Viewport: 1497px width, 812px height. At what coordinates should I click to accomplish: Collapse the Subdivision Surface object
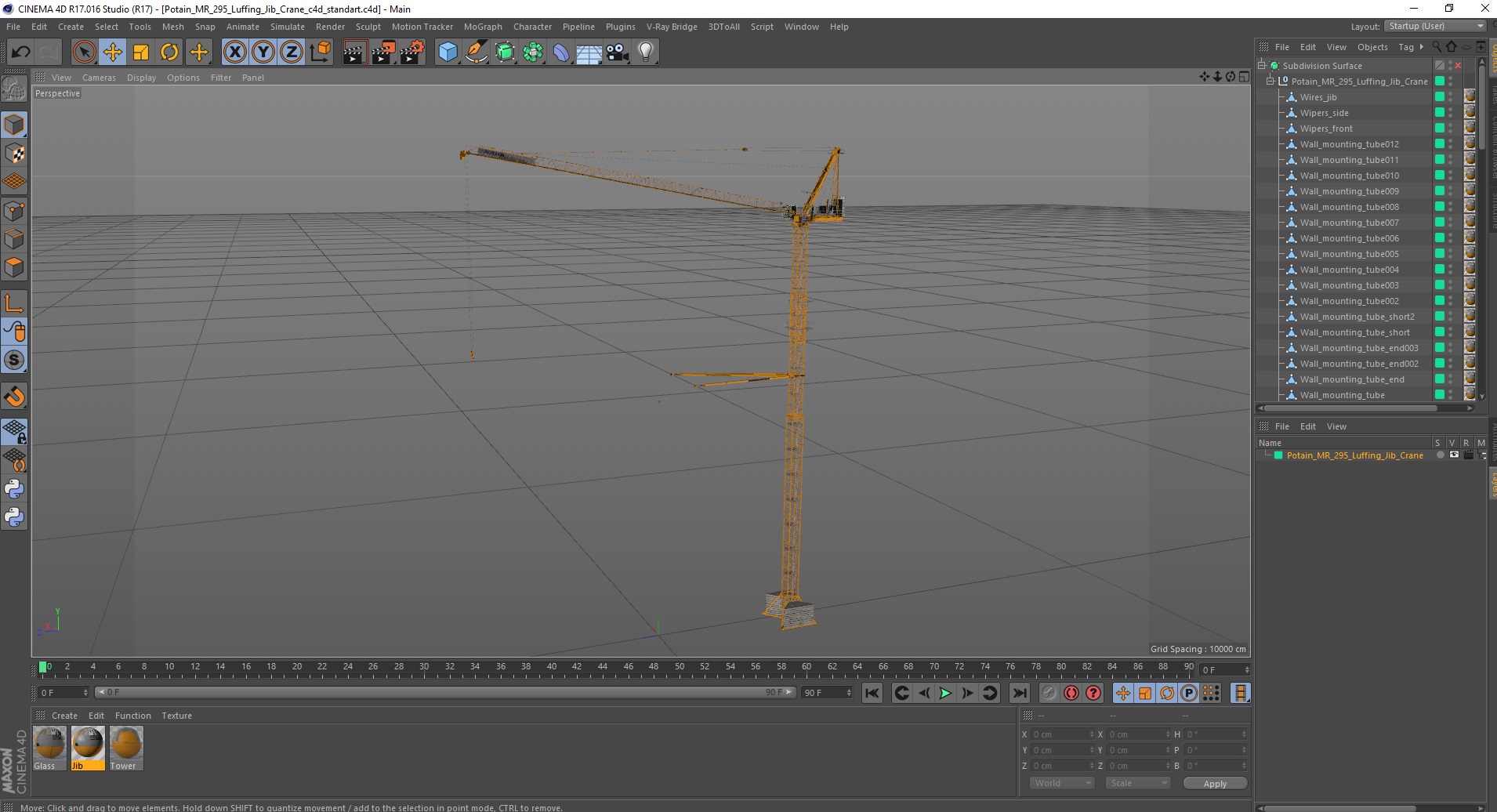pyautogui.click(x=1262, y=66)
